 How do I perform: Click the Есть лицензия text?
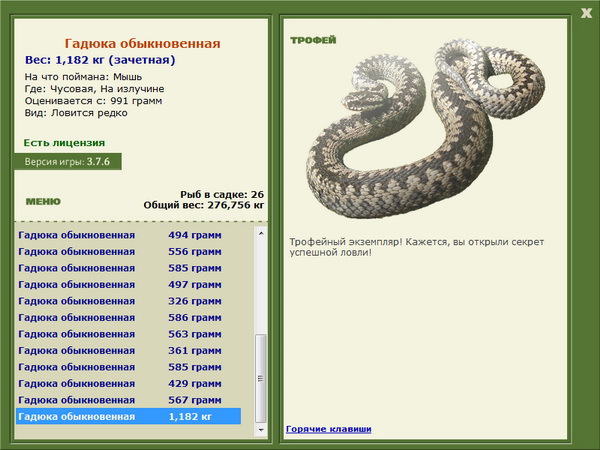64,143
